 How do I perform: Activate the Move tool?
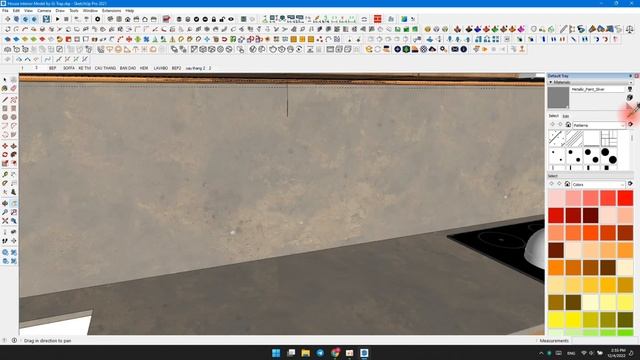click(x=5, y=146)
